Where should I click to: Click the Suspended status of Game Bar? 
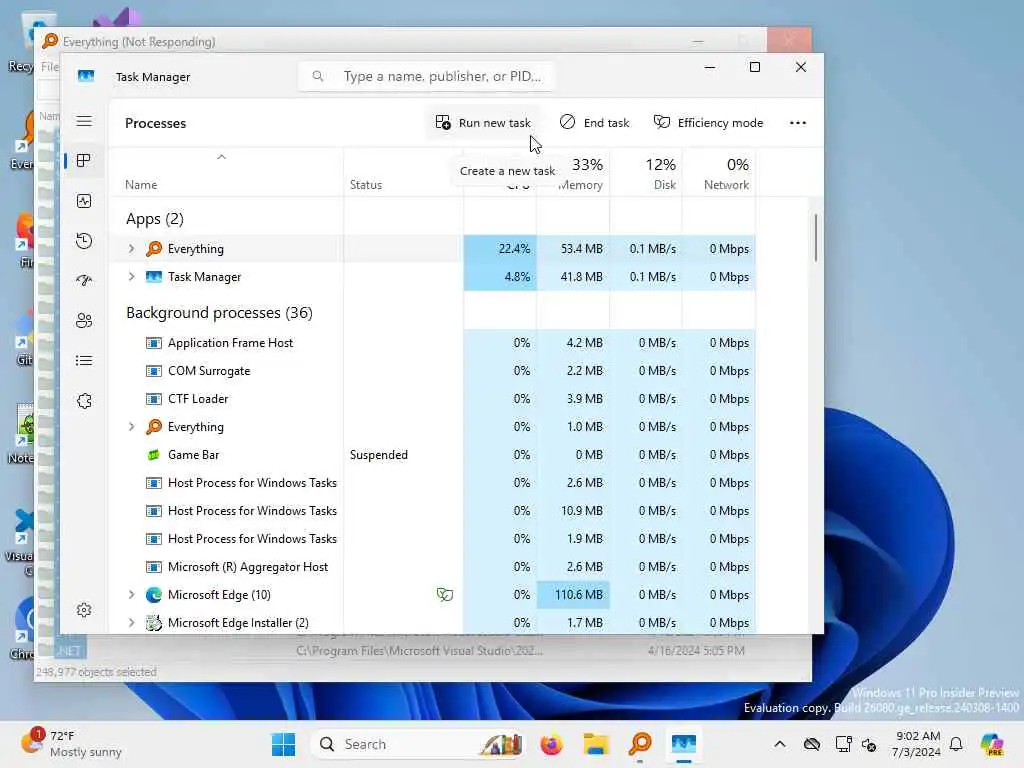tap(379, 455)
